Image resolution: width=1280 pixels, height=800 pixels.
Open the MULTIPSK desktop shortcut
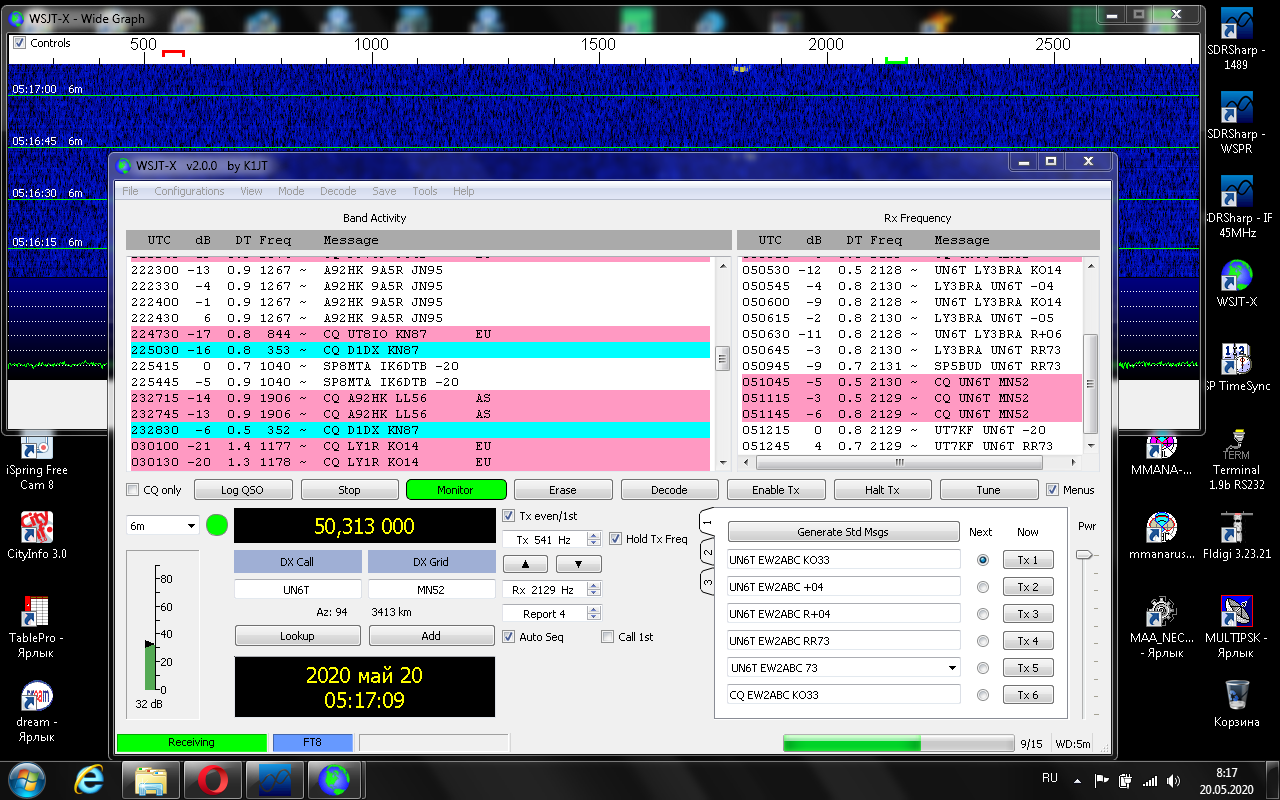coord(1236,613)
